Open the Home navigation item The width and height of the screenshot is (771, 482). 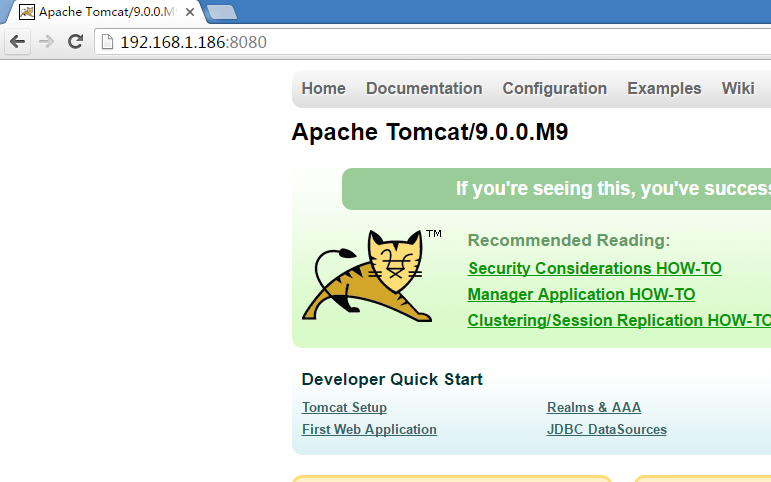point(324,89)
